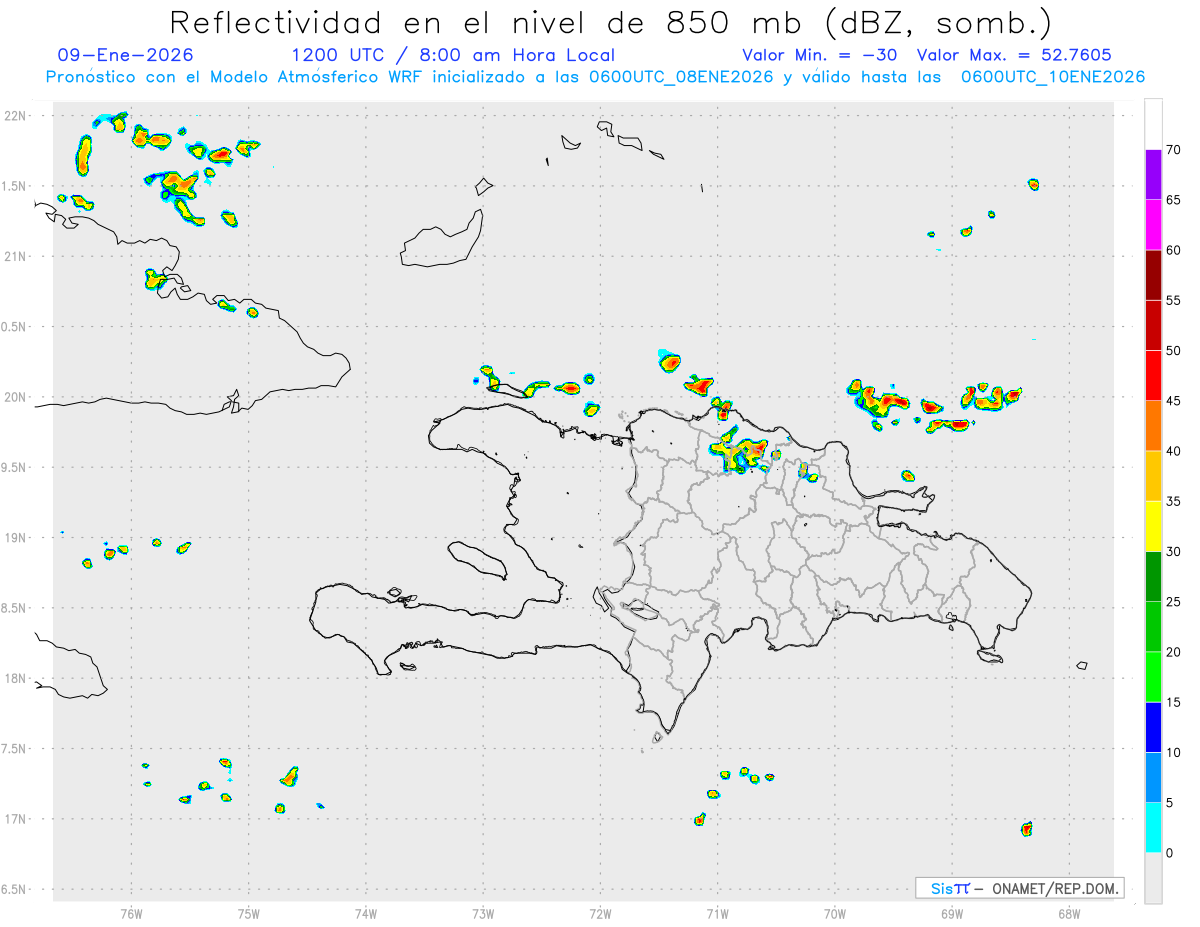Screen dimensions: 1200x927
Task: Click the 70 colorbar scale label
Action: pyautogui.click(x=1174, y=150)
